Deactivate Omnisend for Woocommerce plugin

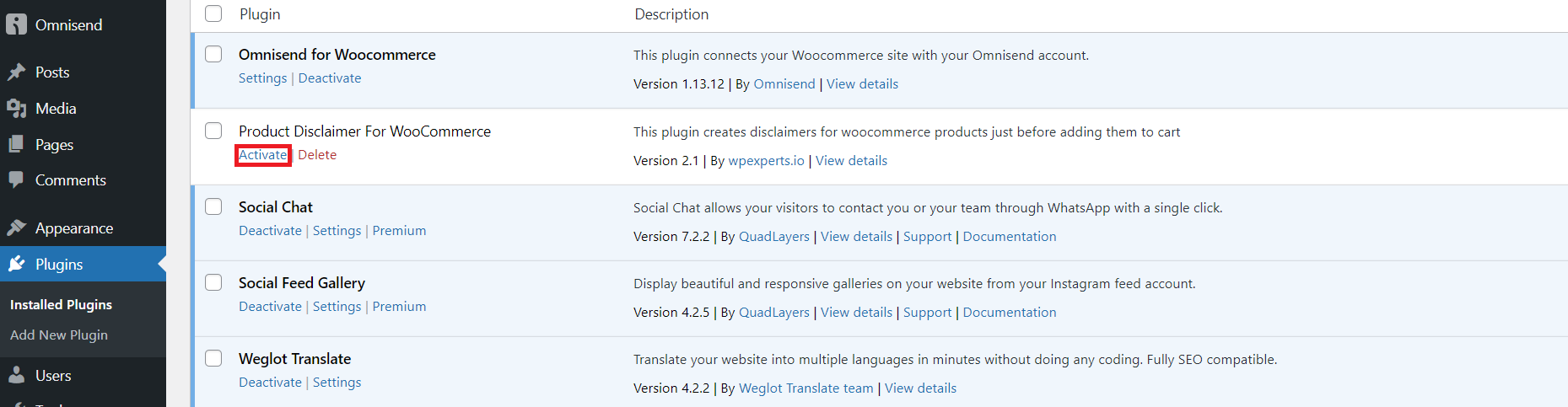pos(330,78)
